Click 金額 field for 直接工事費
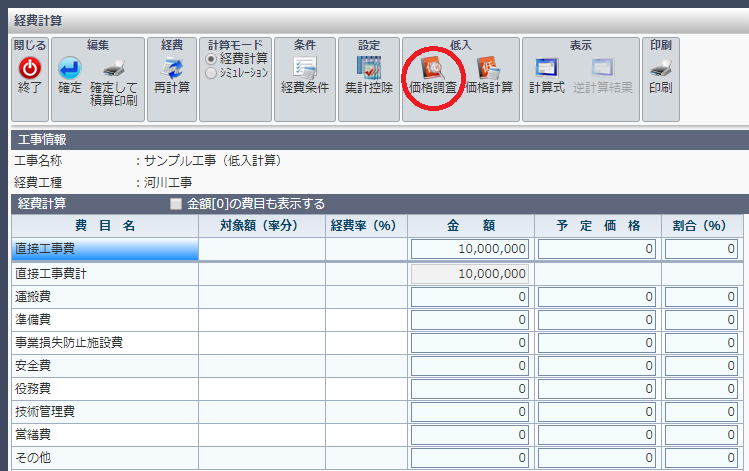This screenshot has height=471, width=749. [470, 249]
